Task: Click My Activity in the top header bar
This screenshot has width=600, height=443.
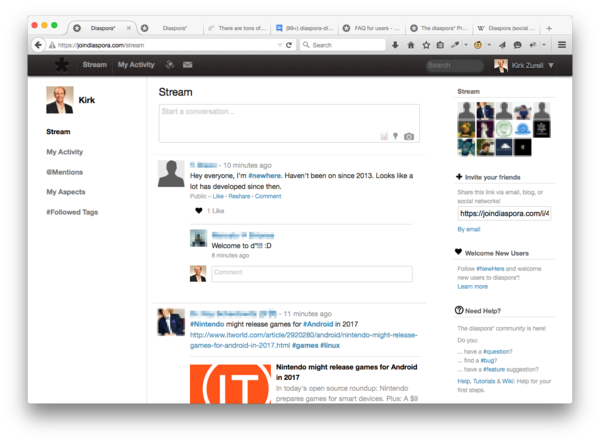Action: click(136, 65)
